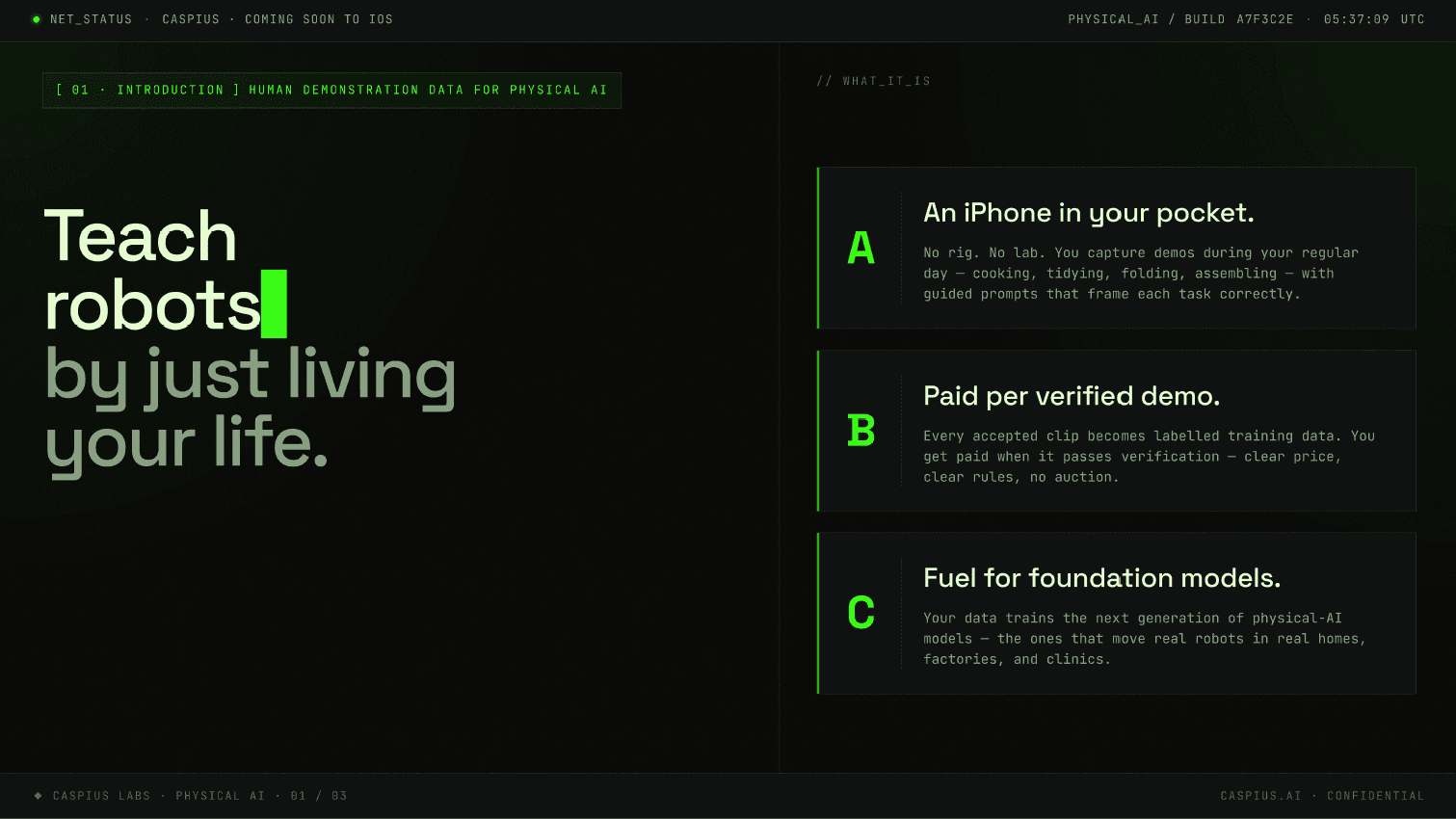The width and height of the screenshot is (1456, 819).
Task: Click the green letter B card icon
Action: 860,431
